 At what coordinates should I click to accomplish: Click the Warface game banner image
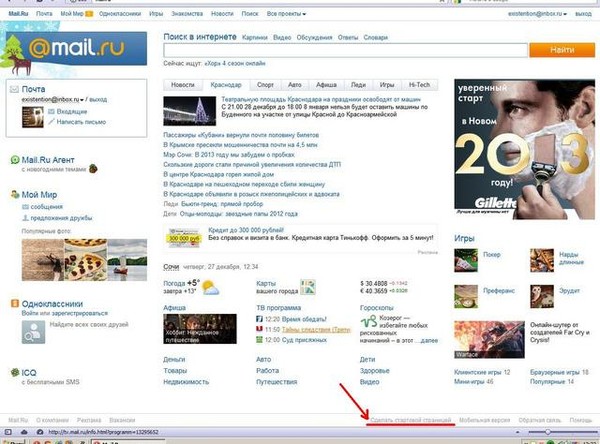(489, 340)
